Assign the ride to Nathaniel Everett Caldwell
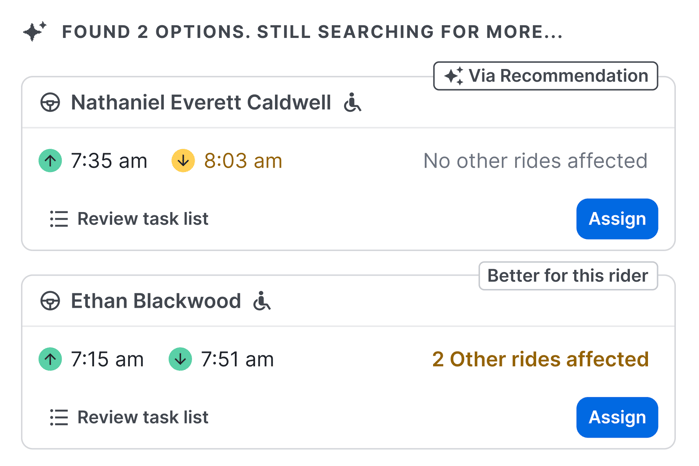 click(x=616, y=219)
